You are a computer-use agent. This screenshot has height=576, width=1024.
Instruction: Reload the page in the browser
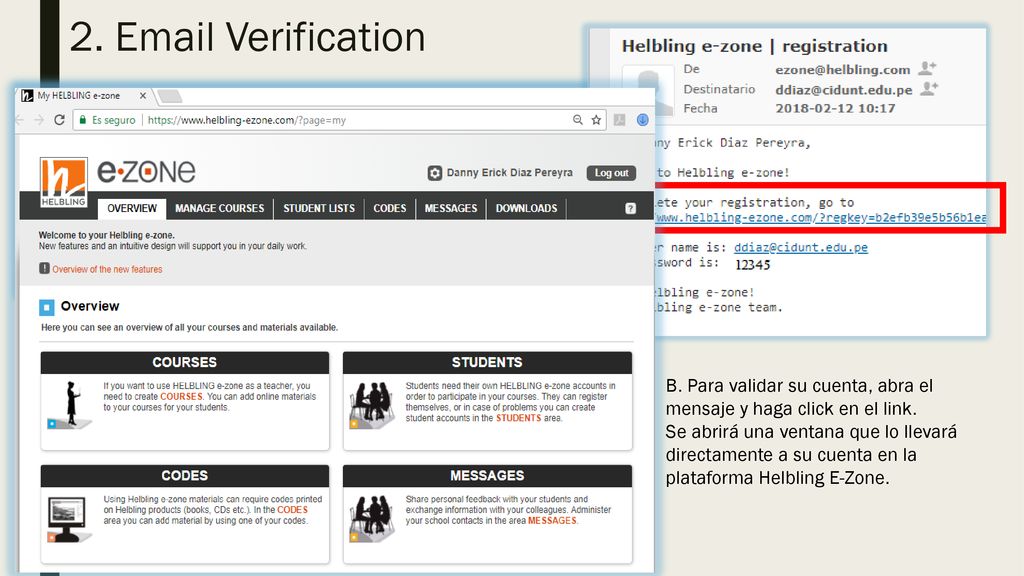[59, 120]
